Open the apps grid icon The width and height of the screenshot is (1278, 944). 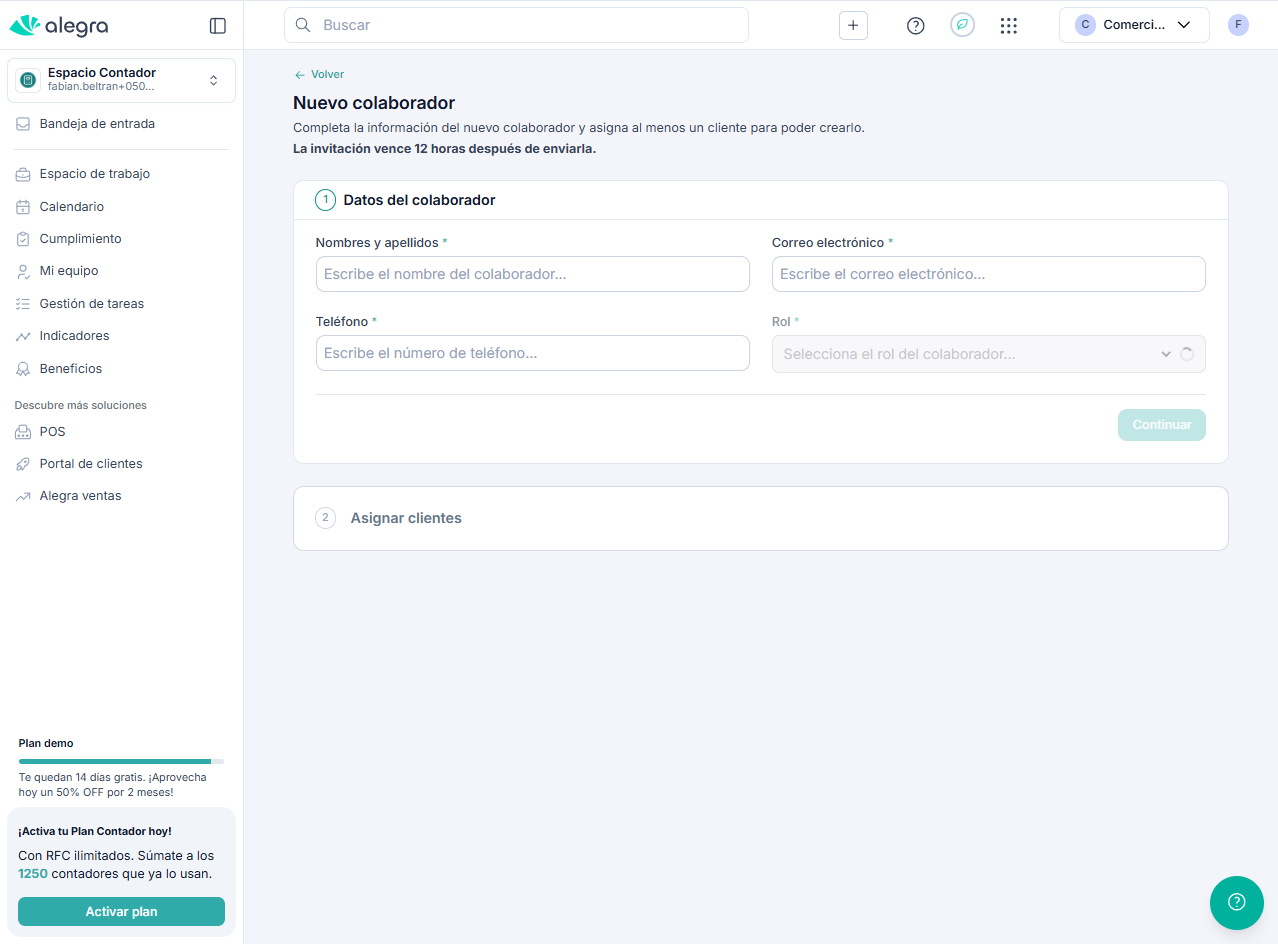pyautogui.click(x=1008, y=26)
